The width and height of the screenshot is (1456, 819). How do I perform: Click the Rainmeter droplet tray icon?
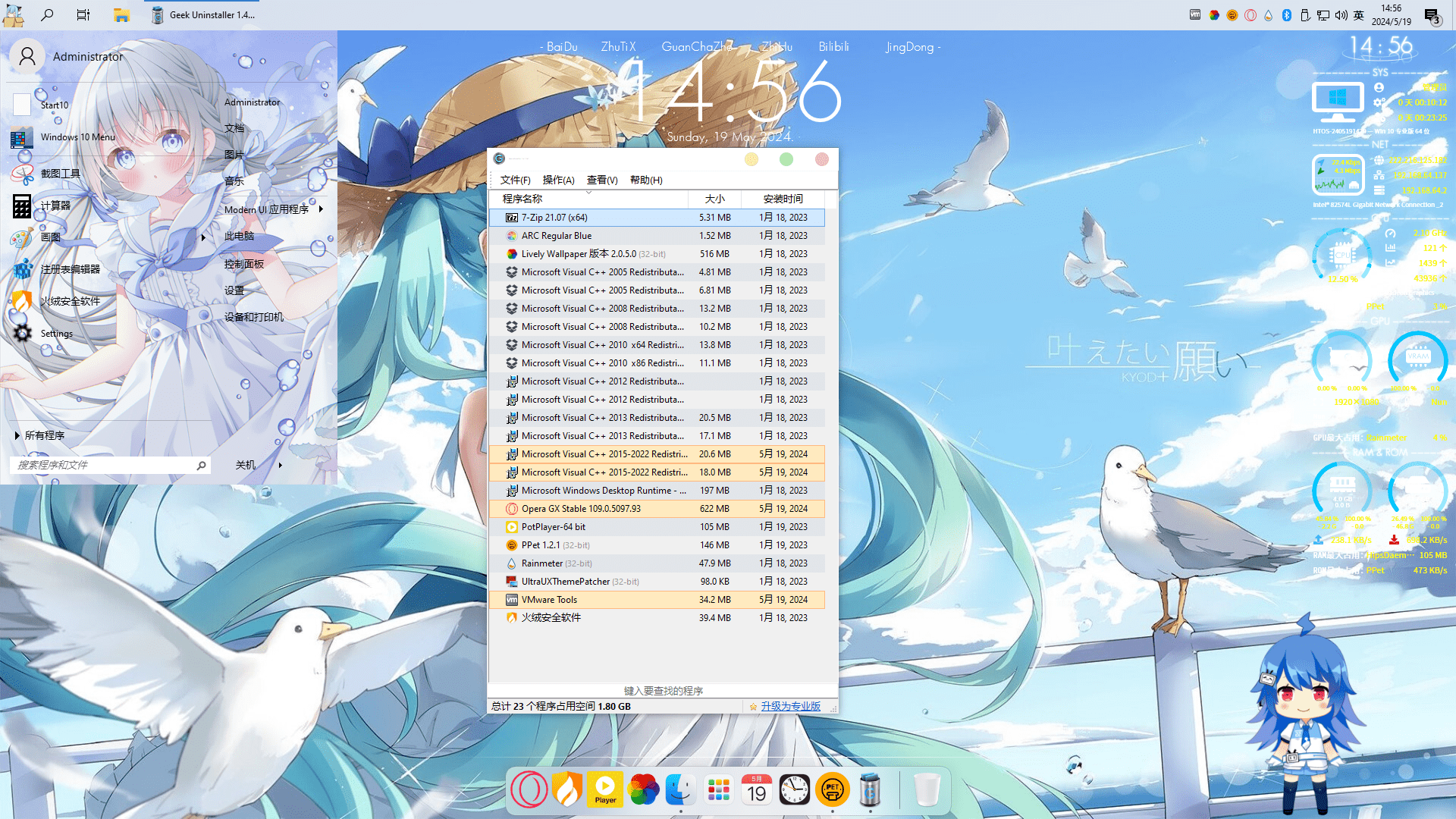click(1268, 14)
